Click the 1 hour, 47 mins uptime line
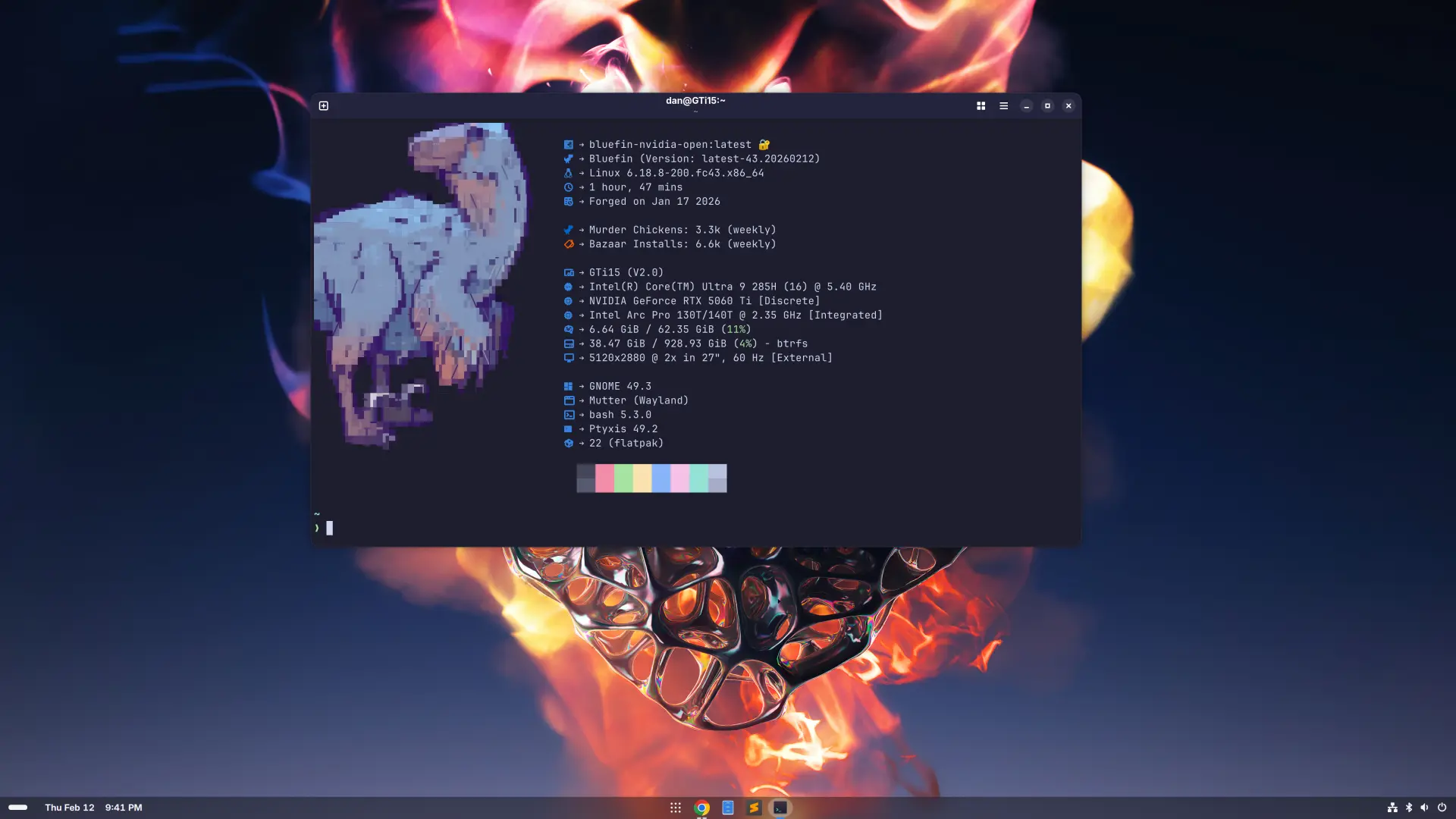This screenshot has height=819, width=1456. (x=635, y=187)
